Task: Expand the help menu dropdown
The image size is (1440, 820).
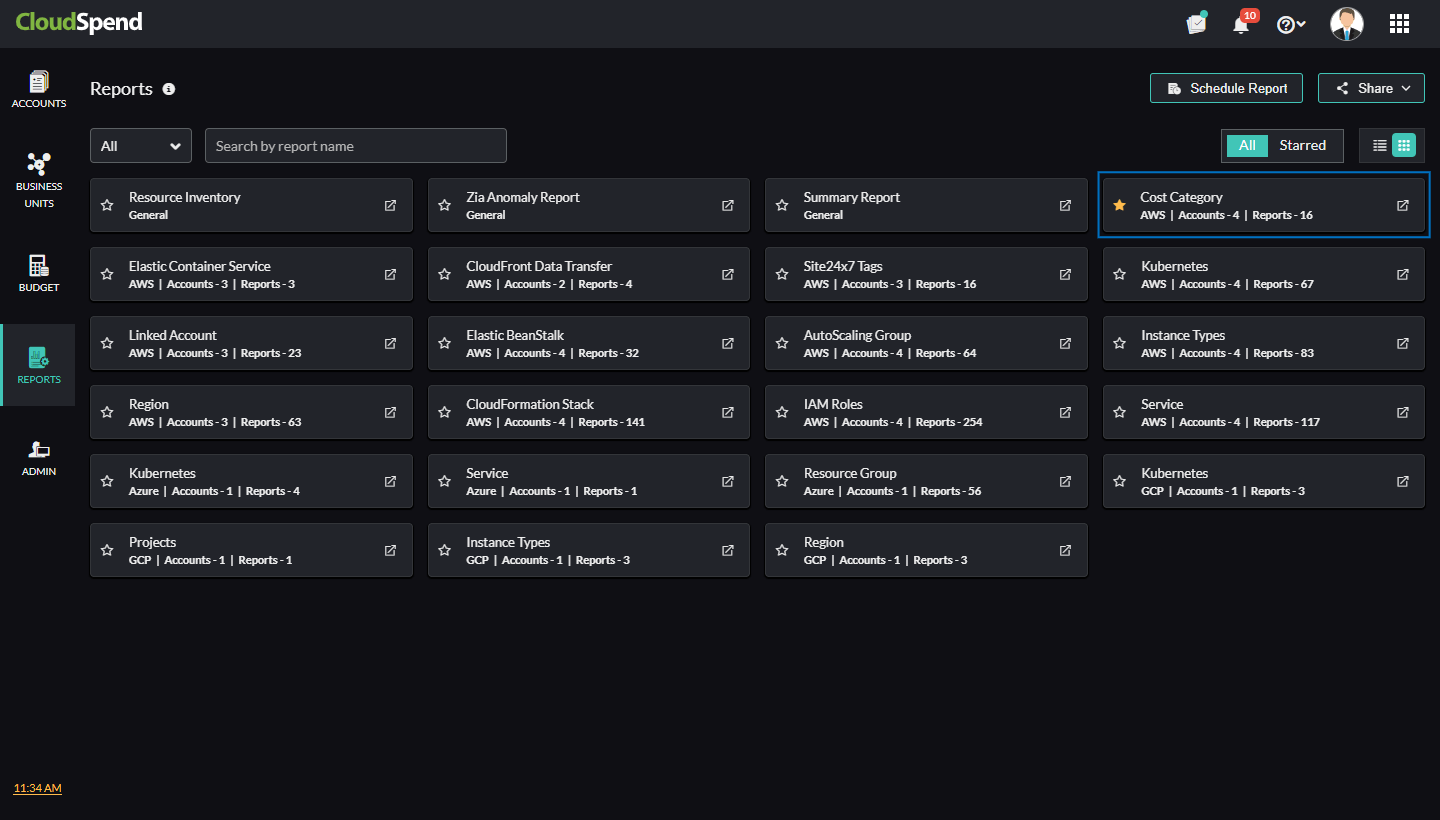Action: [x=1291, y=25]
